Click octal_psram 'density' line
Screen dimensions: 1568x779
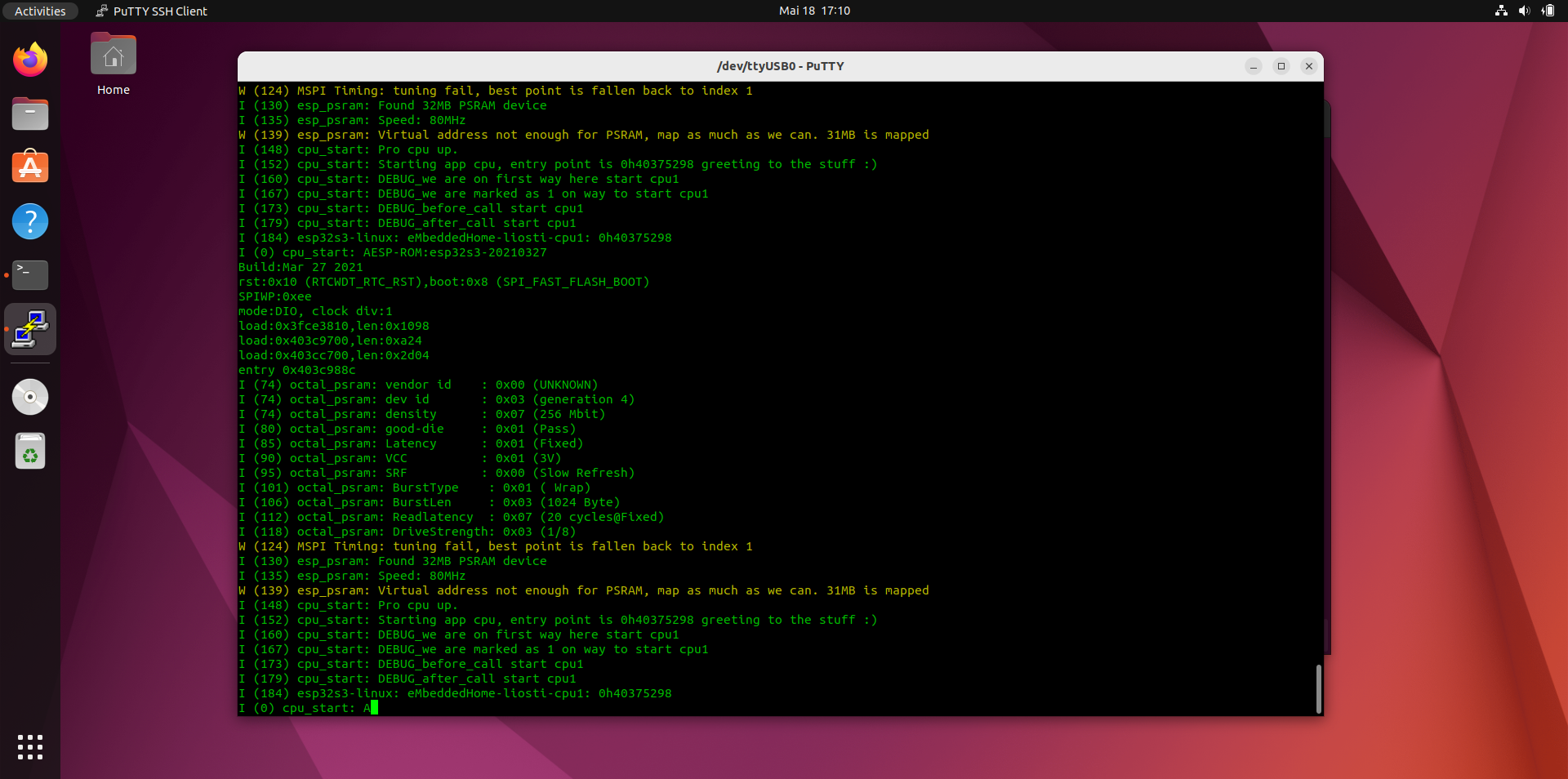pyautogui.click(x=421, y=414)
